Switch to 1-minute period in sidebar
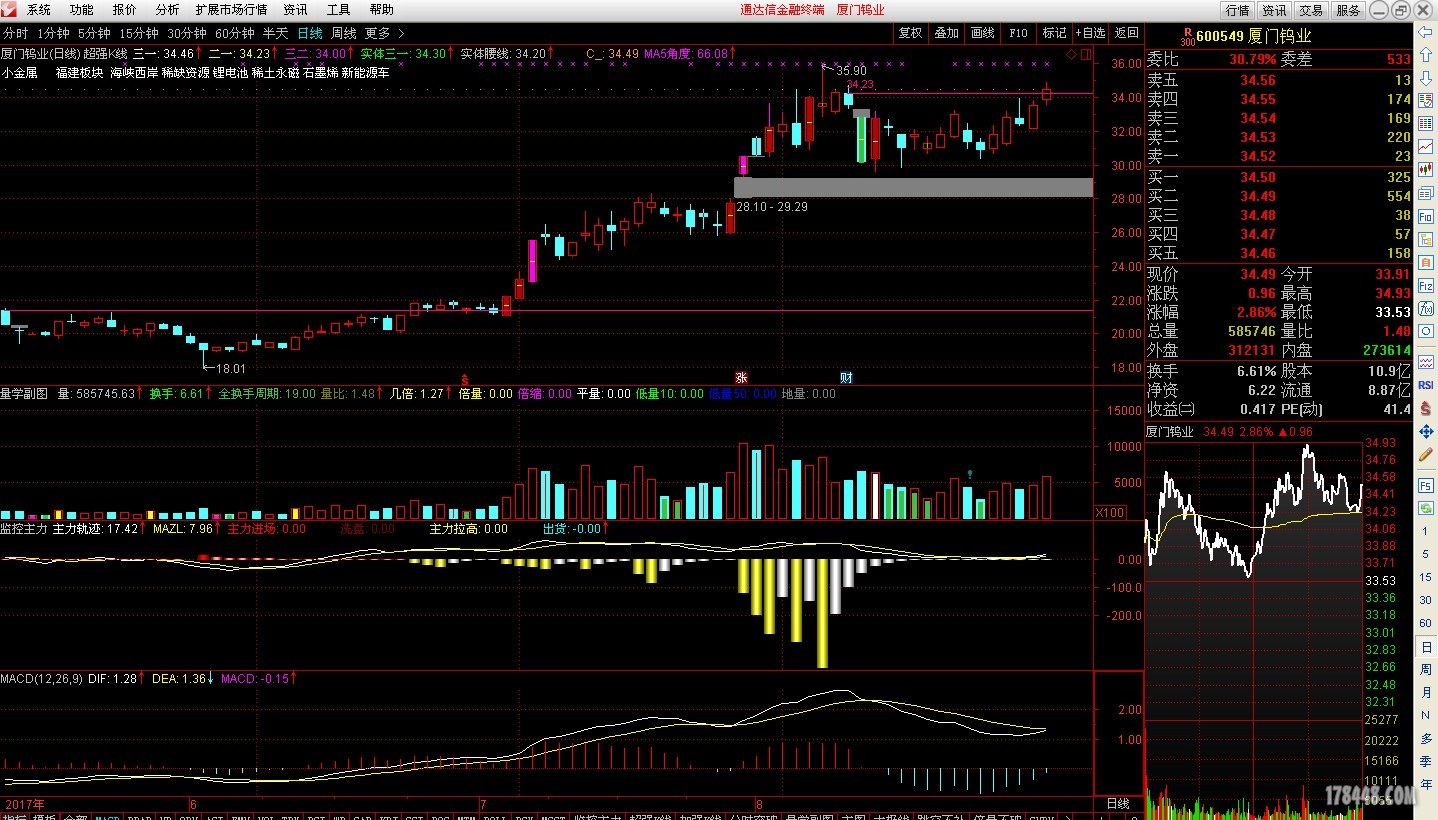1438x820 pixels. (1425, 530)
